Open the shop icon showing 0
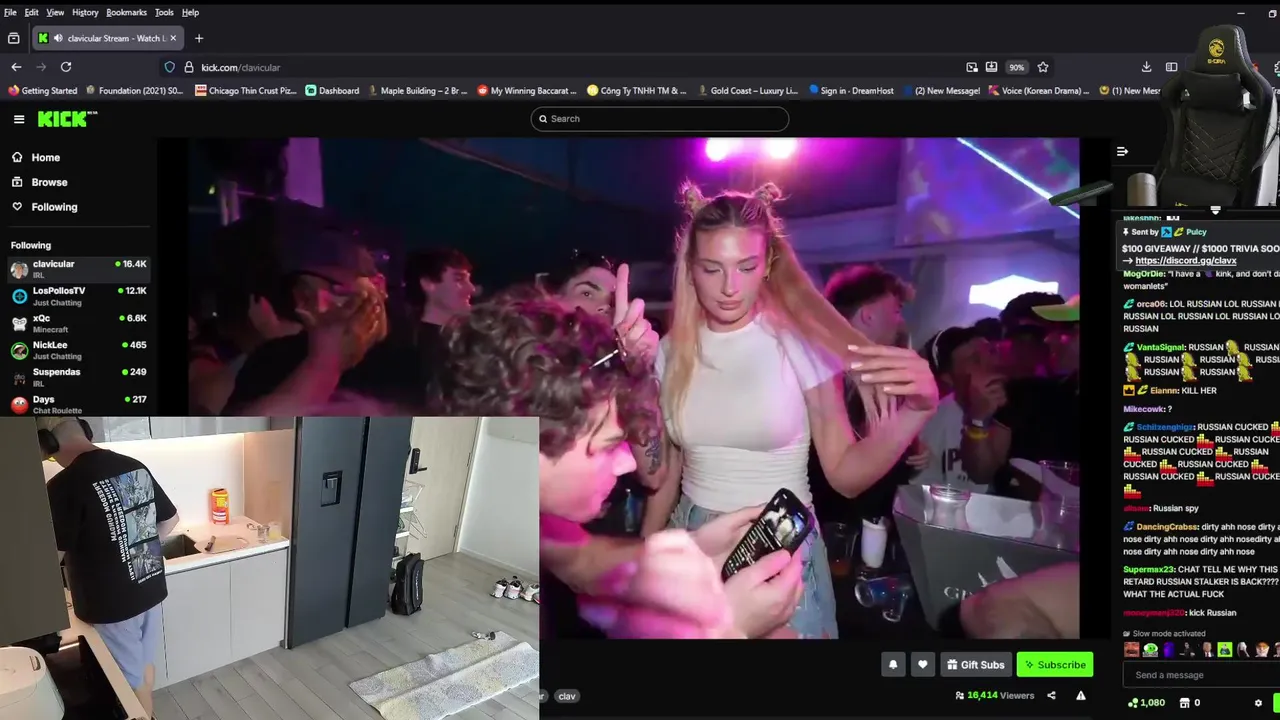 click(1191, 703)
